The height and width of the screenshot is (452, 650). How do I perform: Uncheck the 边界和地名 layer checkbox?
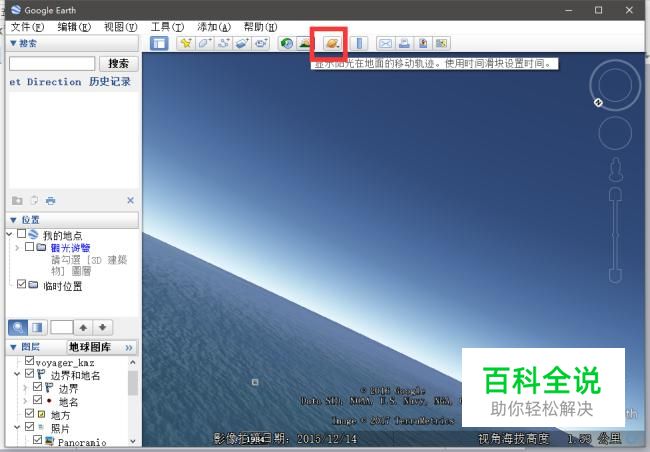29,374
